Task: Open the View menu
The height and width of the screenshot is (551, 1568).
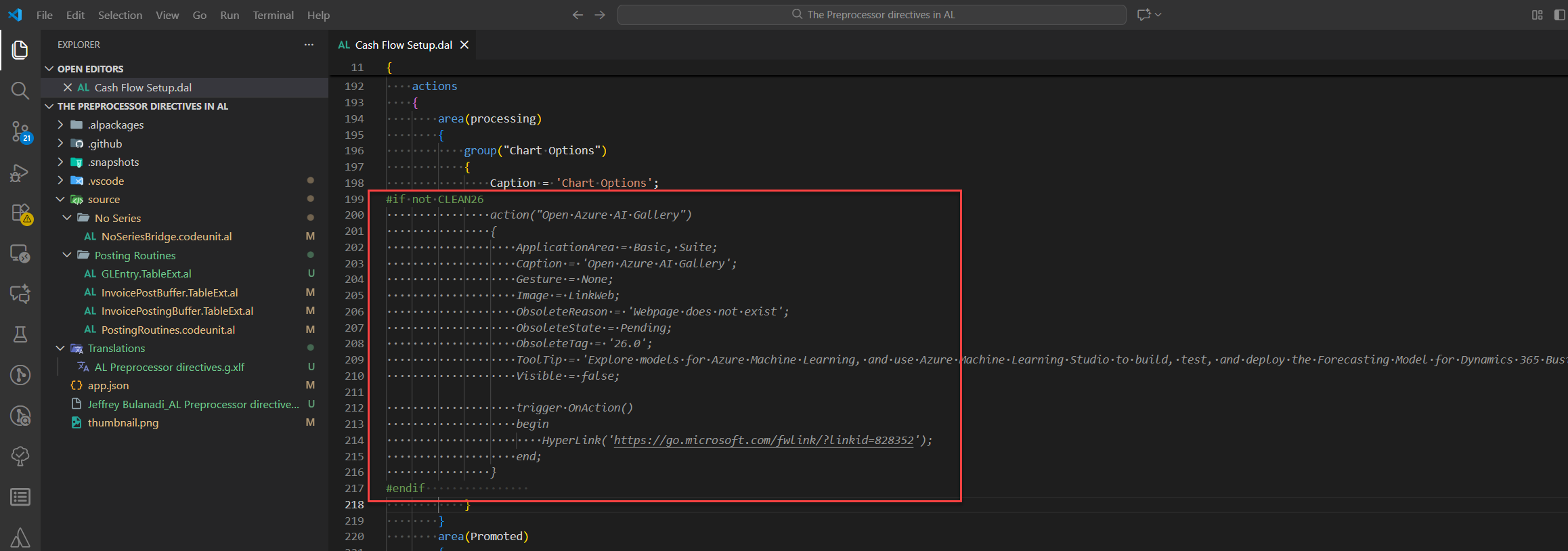Action: click(167, 15)
